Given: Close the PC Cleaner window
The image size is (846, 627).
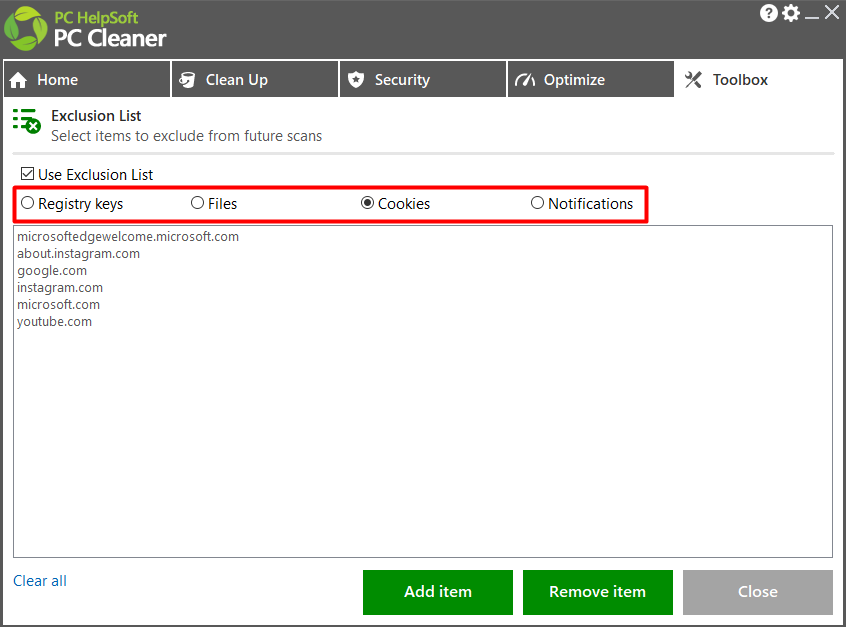Looking at the screenshot, I should click(831, 12).
